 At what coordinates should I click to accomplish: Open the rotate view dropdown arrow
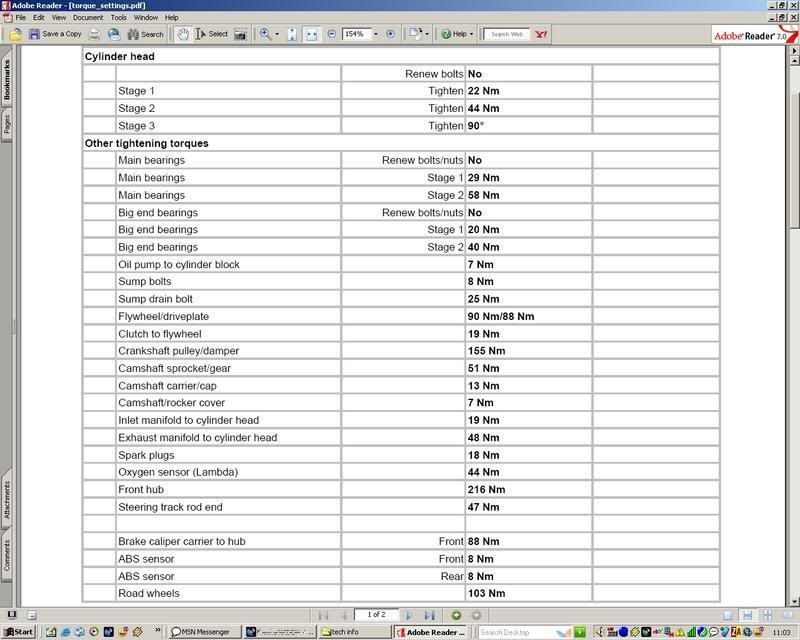(x=427, y=34)
